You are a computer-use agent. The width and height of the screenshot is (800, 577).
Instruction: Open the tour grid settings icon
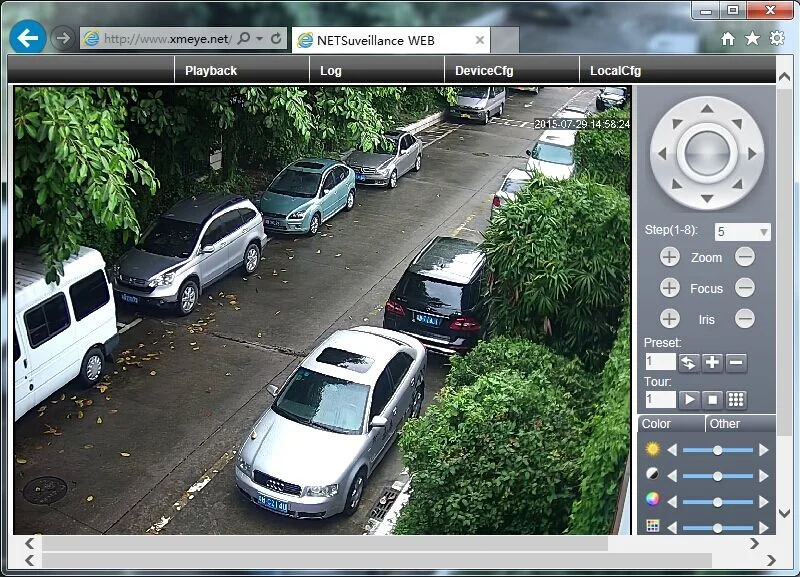(736, 399)
